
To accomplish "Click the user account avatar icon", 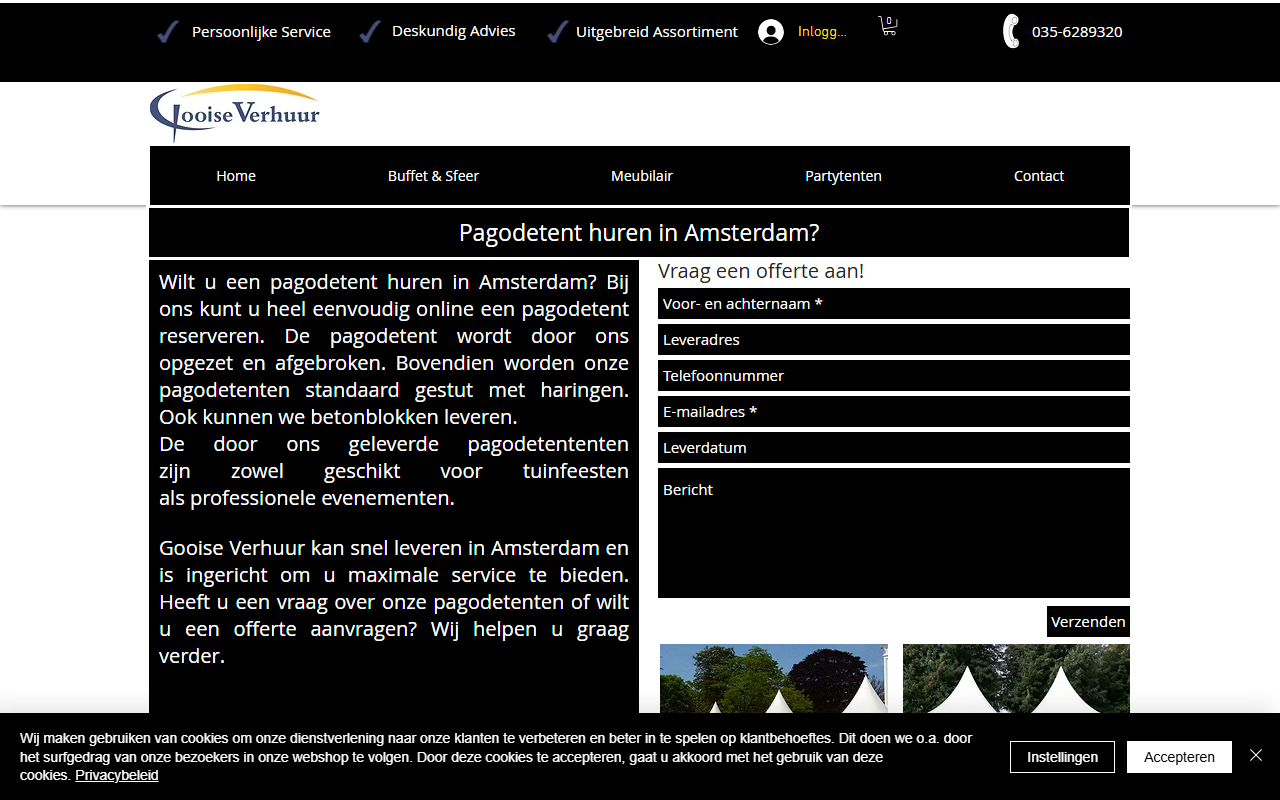I will pyautogui.click(x=771, y=32).
